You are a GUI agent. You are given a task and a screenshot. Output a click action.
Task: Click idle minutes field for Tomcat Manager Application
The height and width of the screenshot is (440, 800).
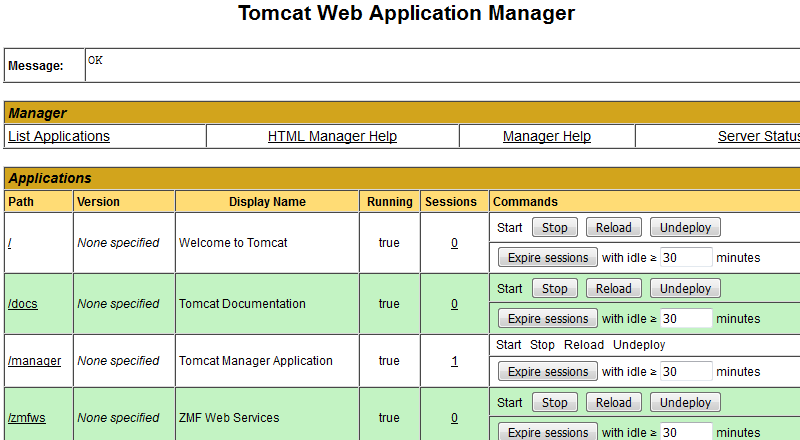tap(686, 371)
